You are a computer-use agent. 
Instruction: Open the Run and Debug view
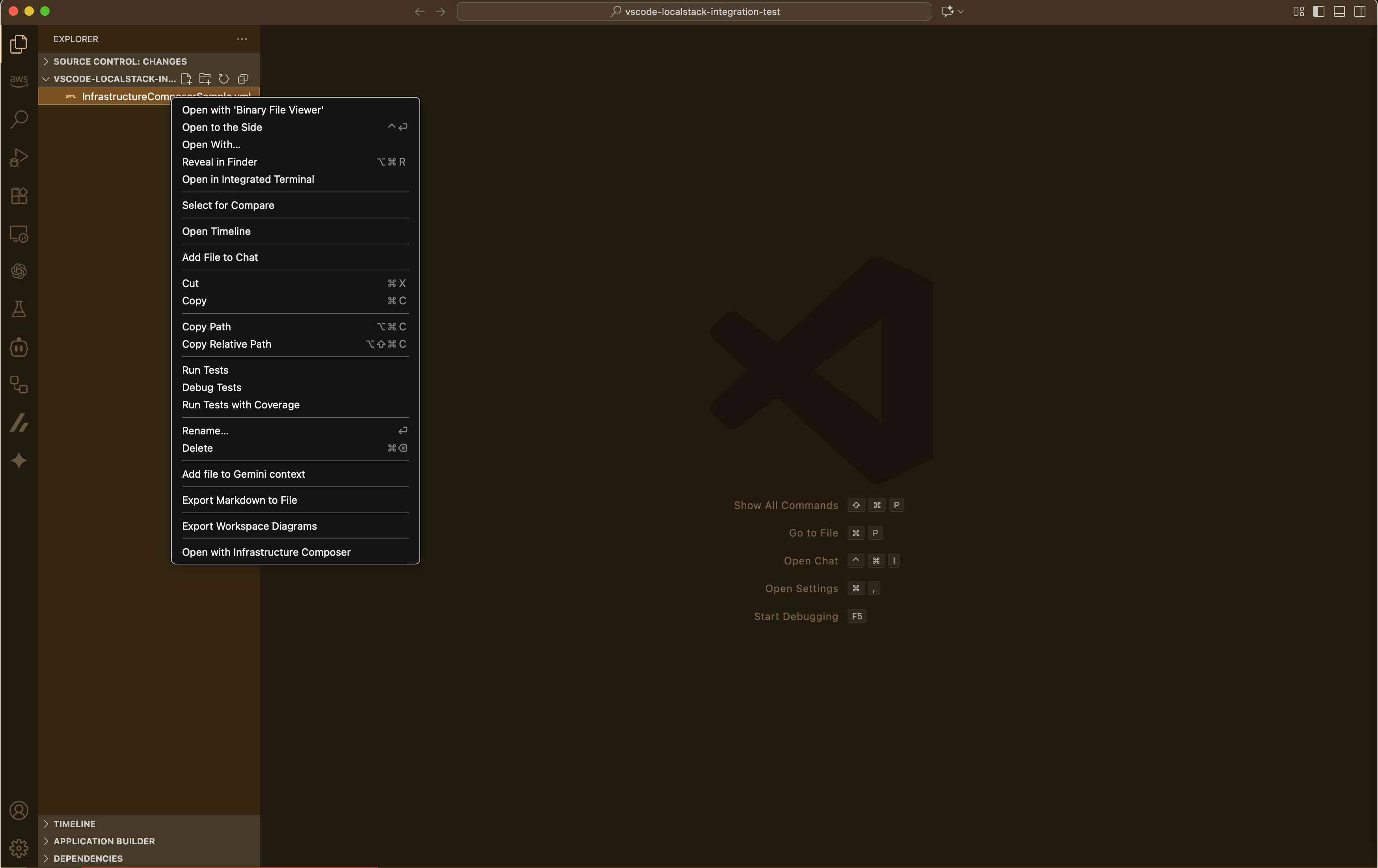click(19, 157)
